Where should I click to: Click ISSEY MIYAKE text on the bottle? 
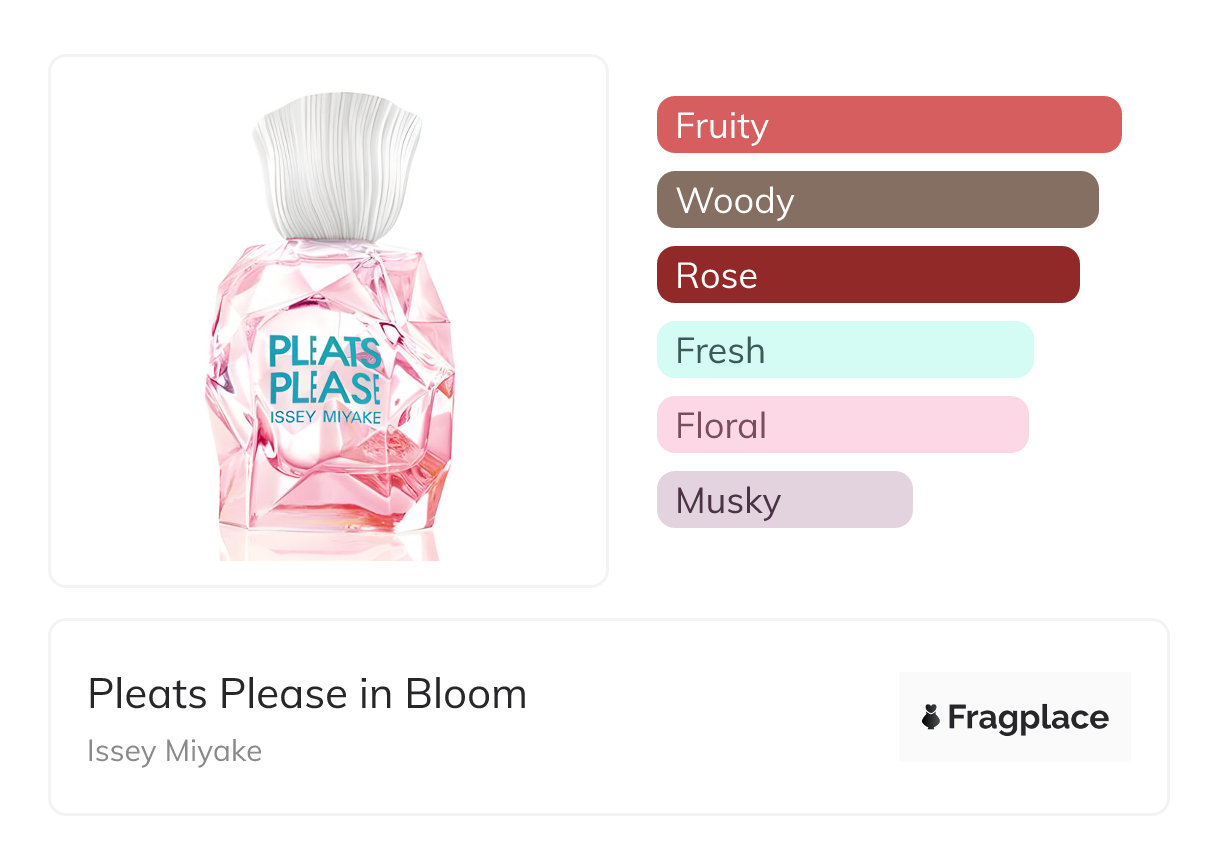pos(324,416)
